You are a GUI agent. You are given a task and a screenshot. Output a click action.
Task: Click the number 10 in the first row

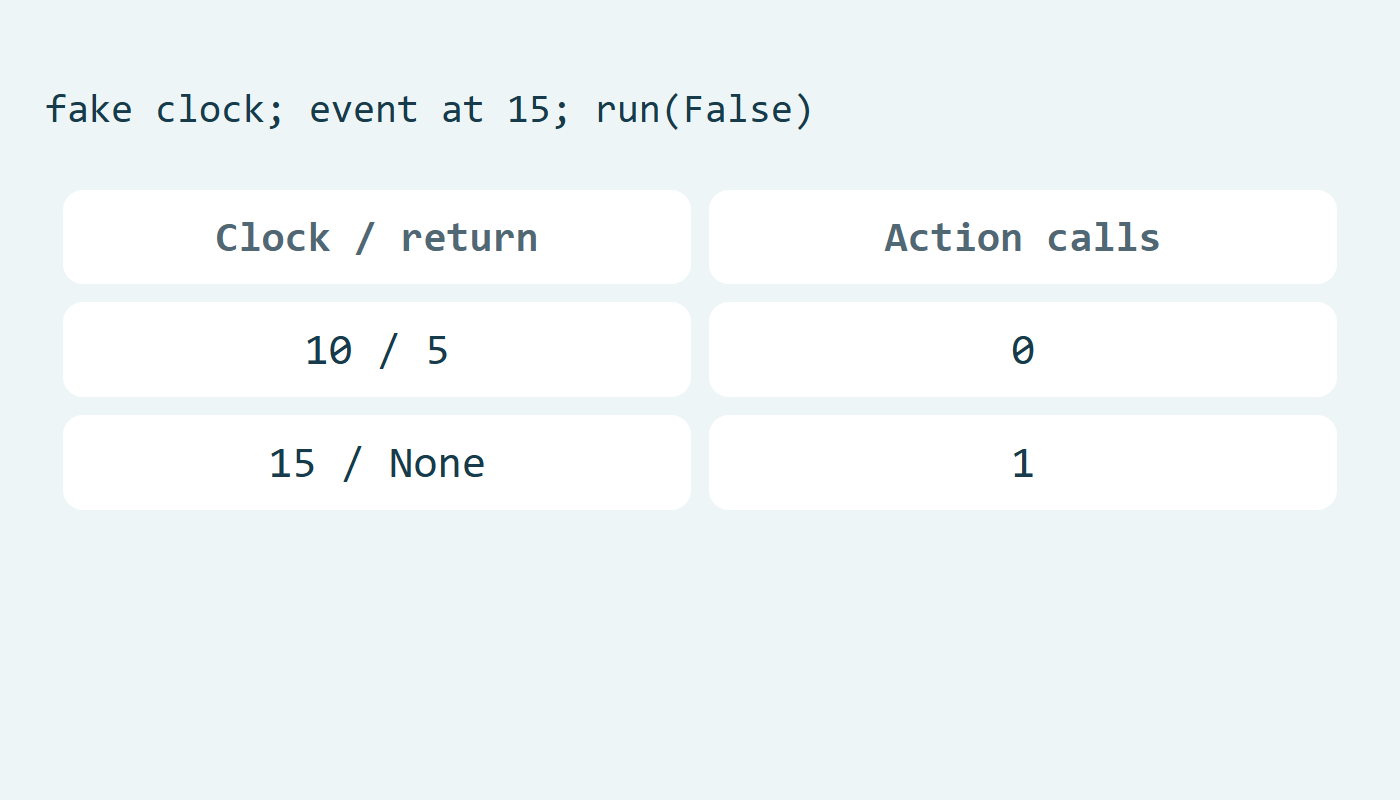click(329, 351)
